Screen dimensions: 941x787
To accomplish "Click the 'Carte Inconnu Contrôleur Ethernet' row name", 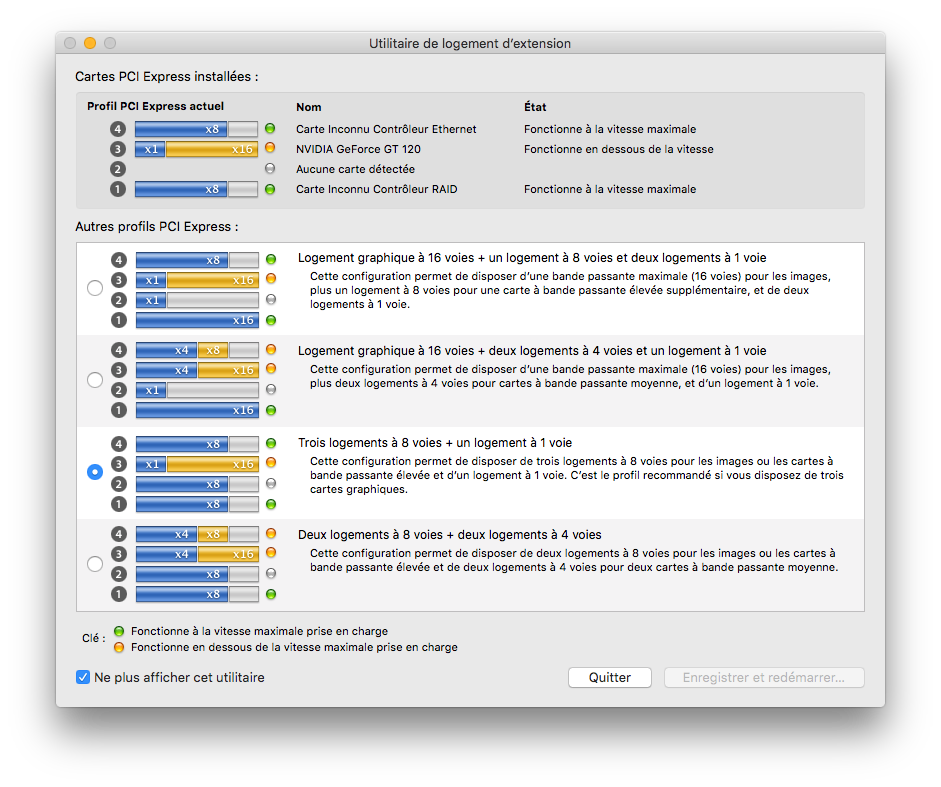I will pyautogui.click(x=386, y=129).
